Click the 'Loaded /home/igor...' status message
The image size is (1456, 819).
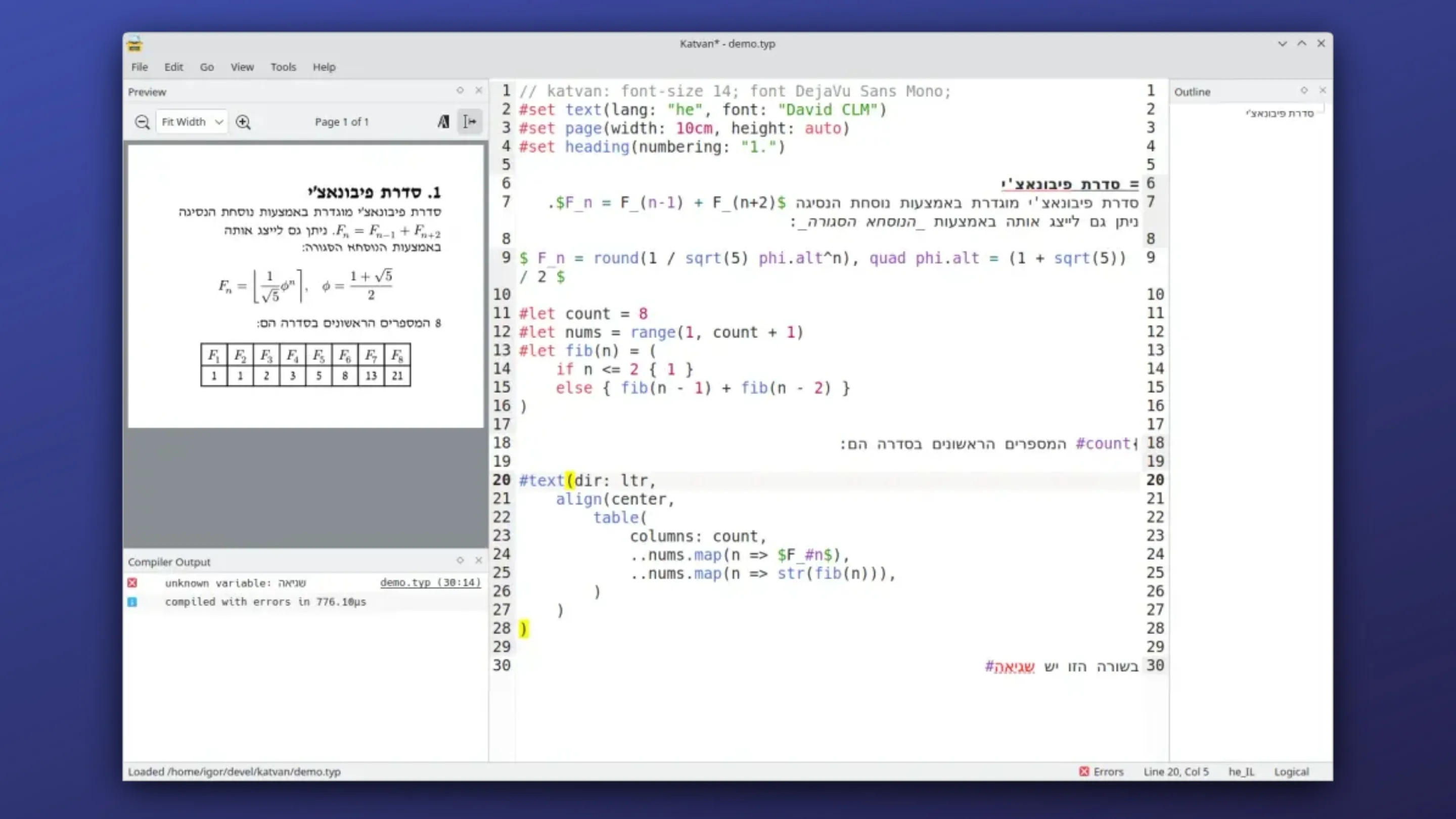click(234, 771)
